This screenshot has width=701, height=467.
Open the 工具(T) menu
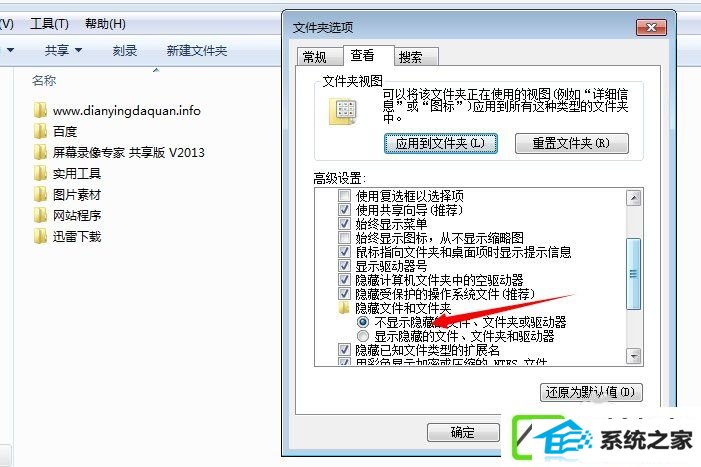(49, 23)
